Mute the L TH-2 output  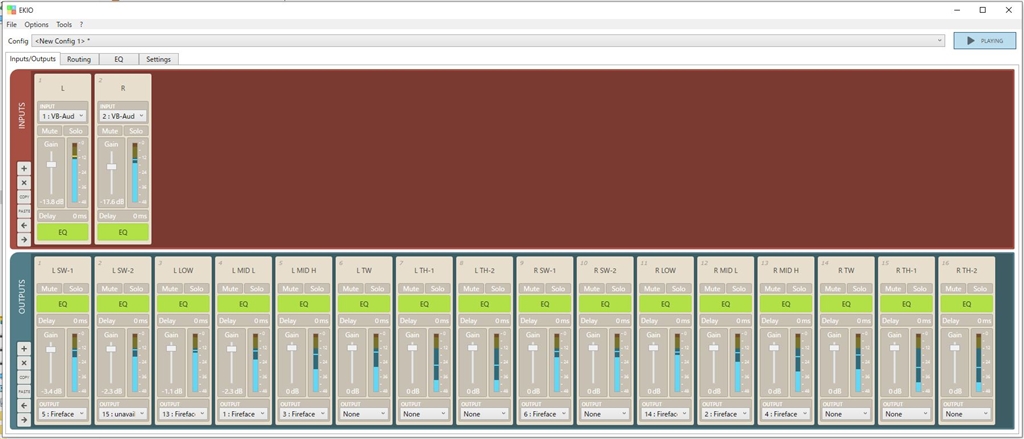point(470,288)
